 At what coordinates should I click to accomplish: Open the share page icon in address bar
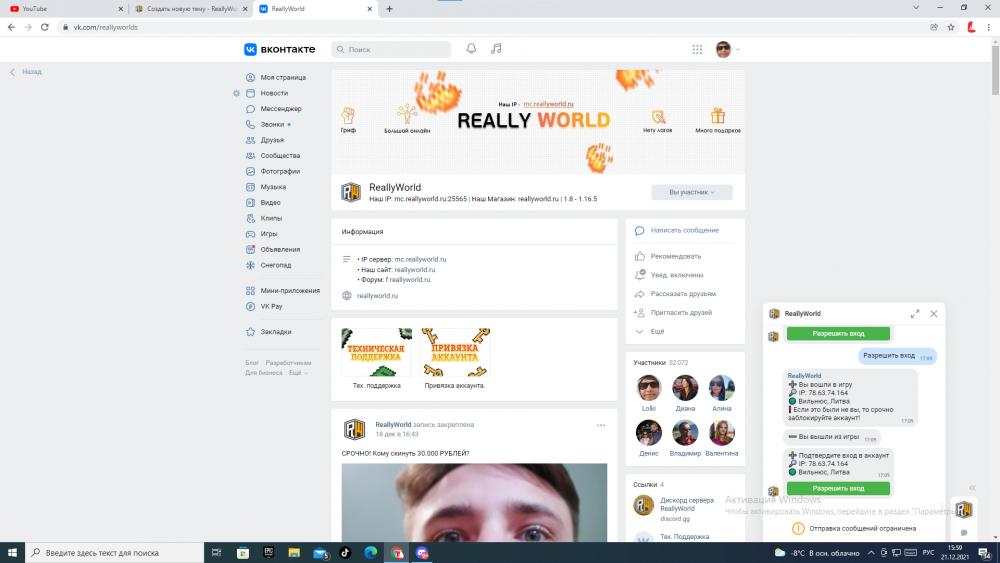pos(934,27)
